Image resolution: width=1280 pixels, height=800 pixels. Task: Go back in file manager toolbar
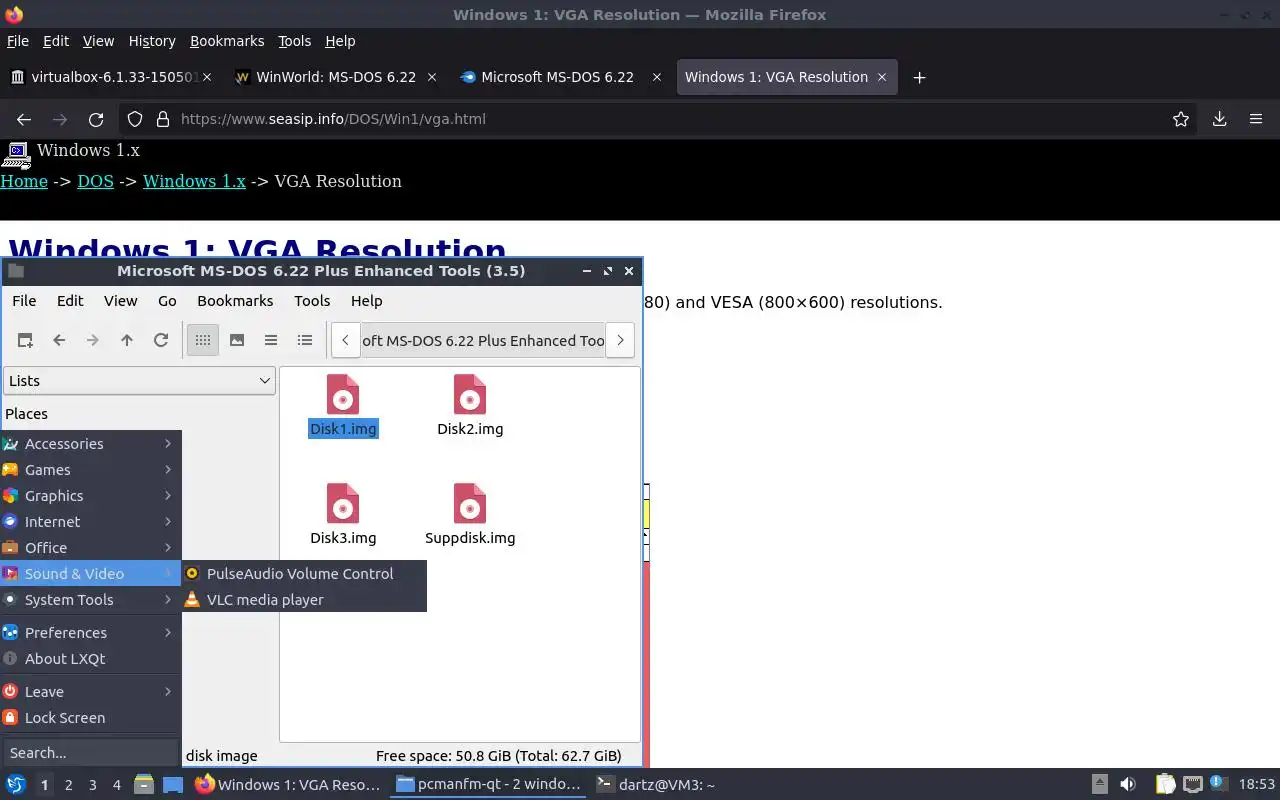[59, 340]
